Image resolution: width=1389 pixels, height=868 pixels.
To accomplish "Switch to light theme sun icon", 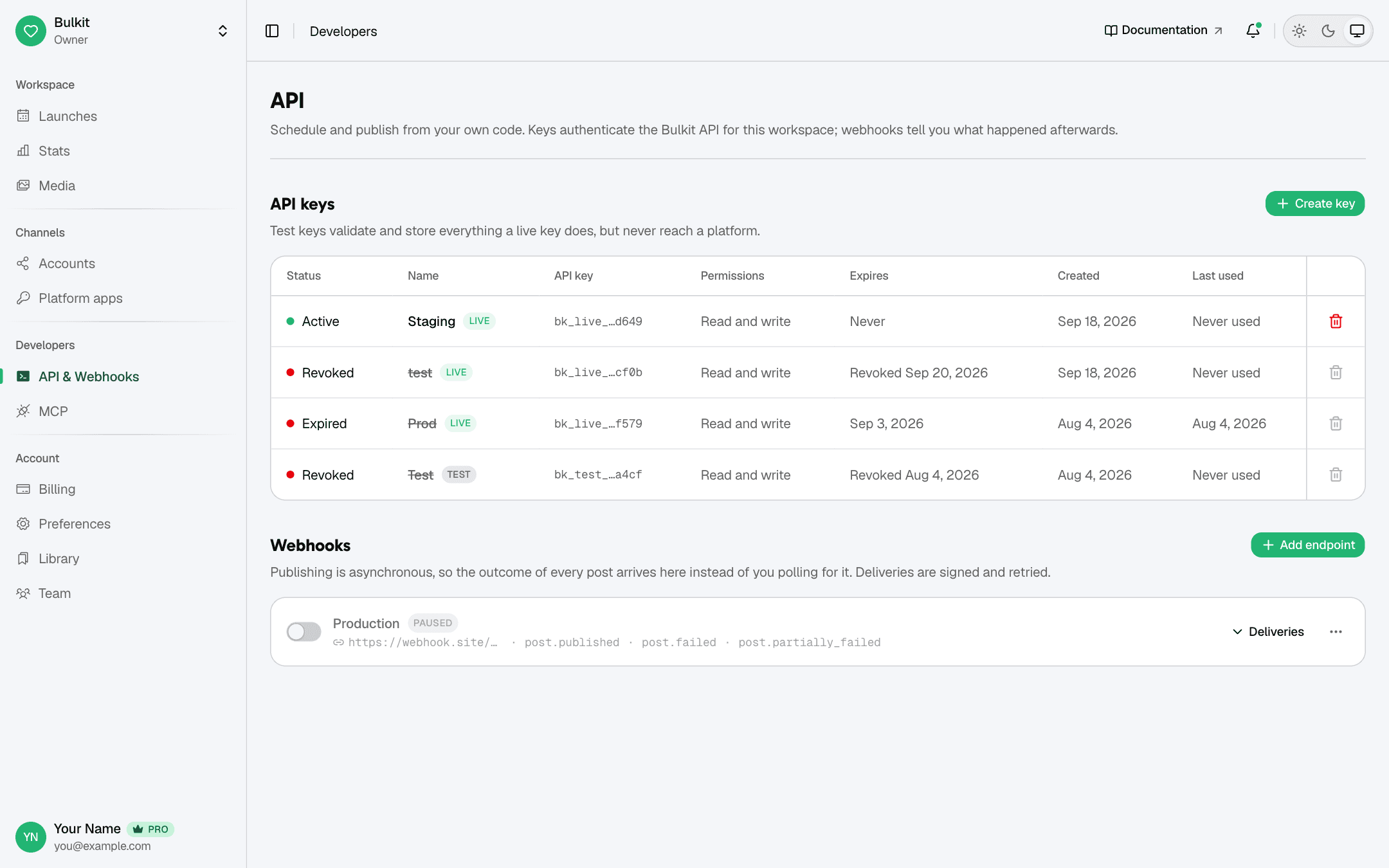I will (x=1299, y=31).
